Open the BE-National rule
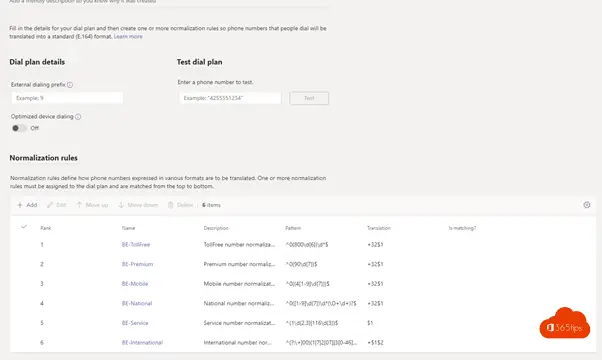The height and width of the screenshot is (360, 602). tap(137, 303)
